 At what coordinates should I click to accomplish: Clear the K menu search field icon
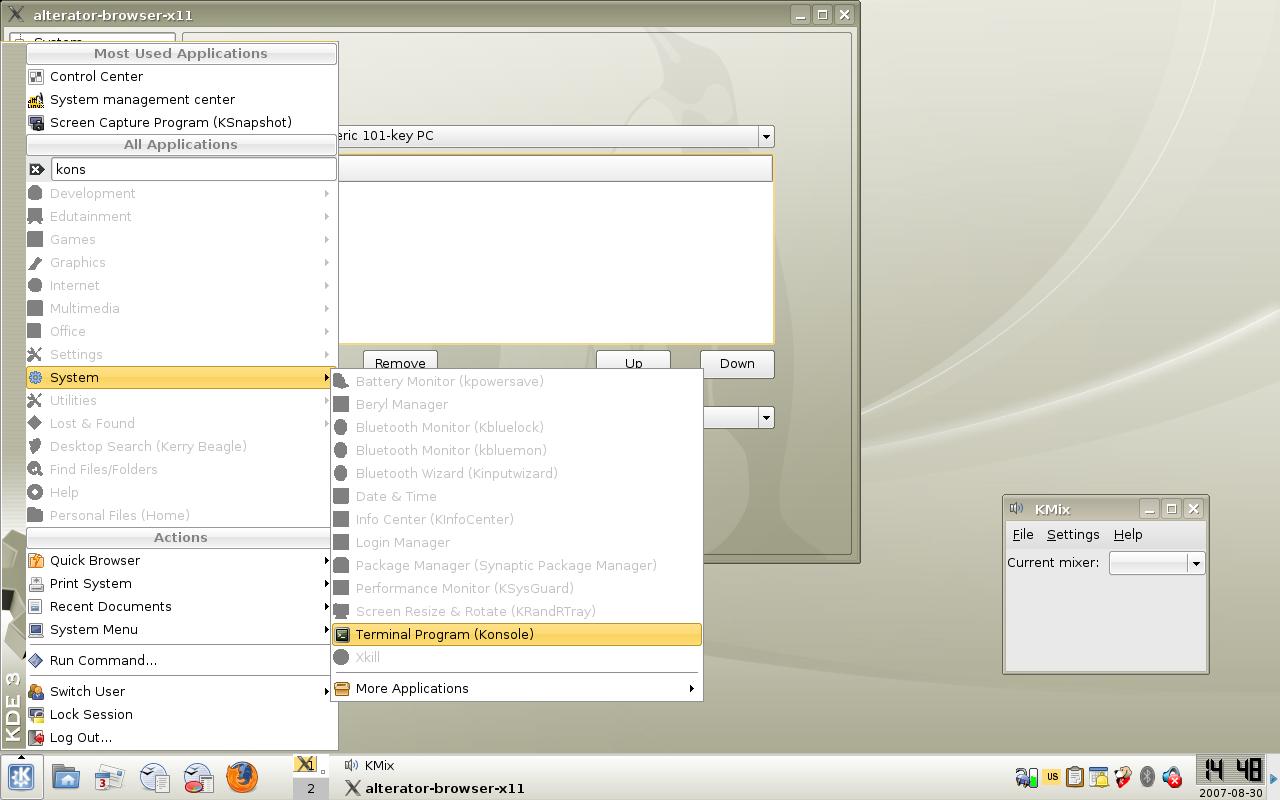click(x=36, y=169)
